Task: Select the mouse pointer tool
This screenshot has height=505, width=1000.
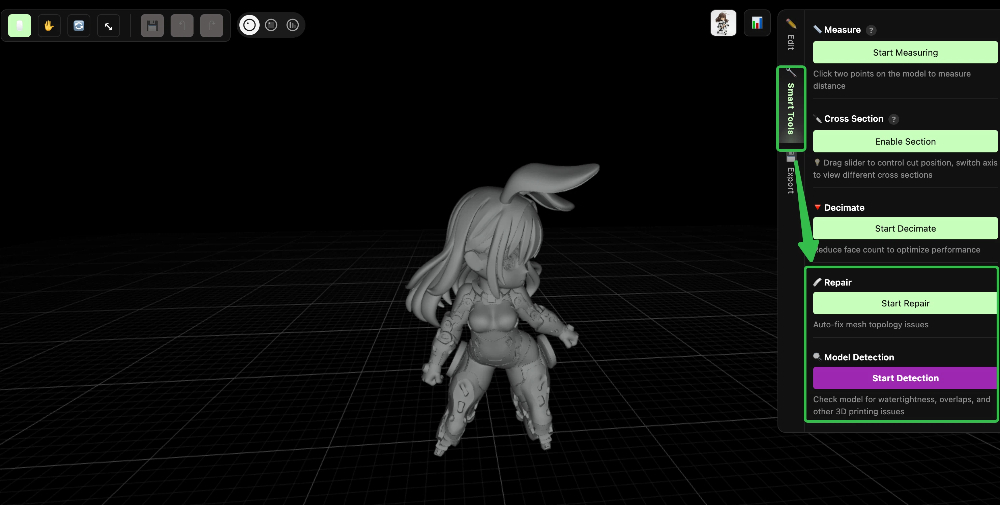Action: [x=19, y=26]
